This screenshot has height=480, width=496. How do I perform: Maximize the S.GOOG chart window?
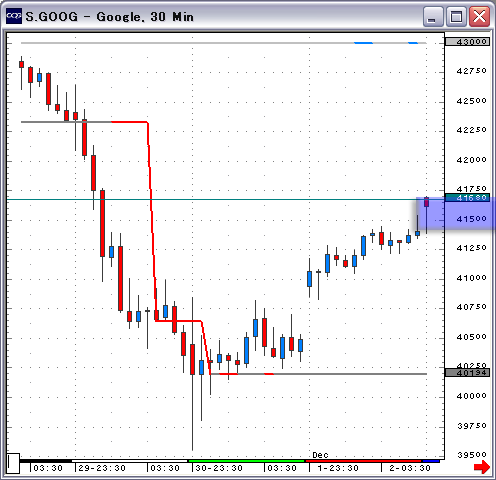point(456,17)
